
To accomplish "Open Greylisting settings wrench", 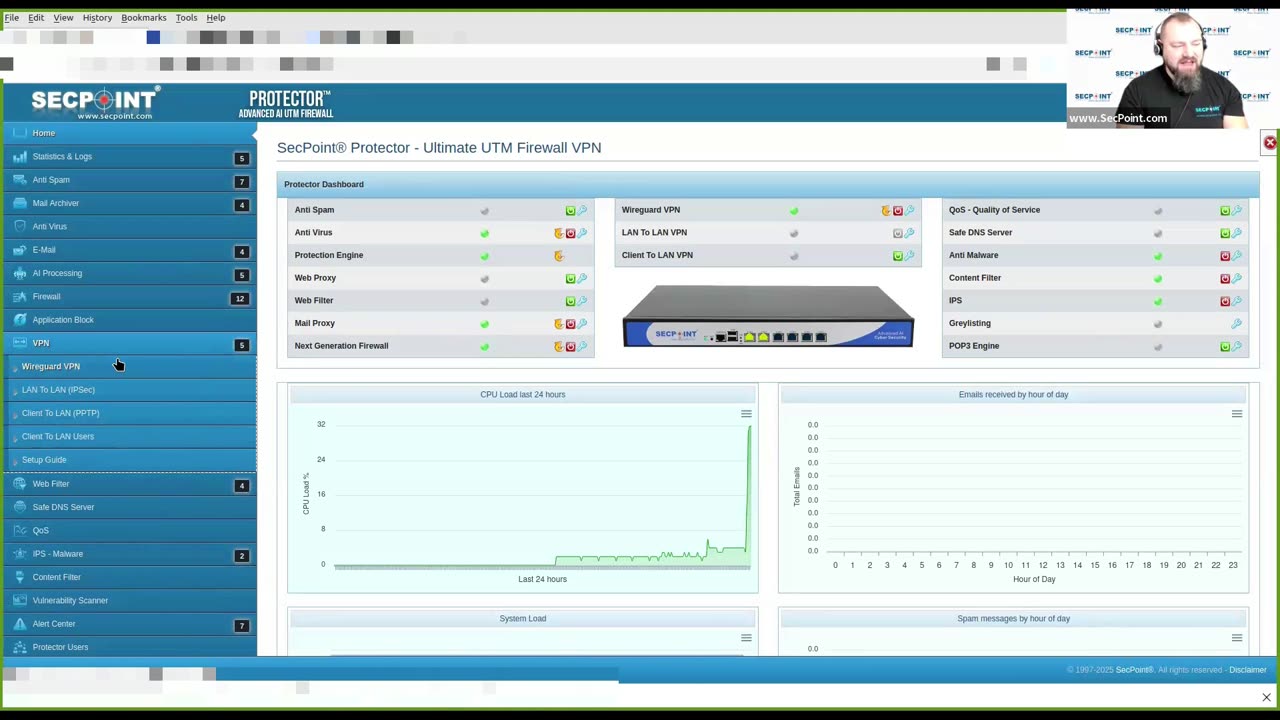I will (x=1236, y=324).
